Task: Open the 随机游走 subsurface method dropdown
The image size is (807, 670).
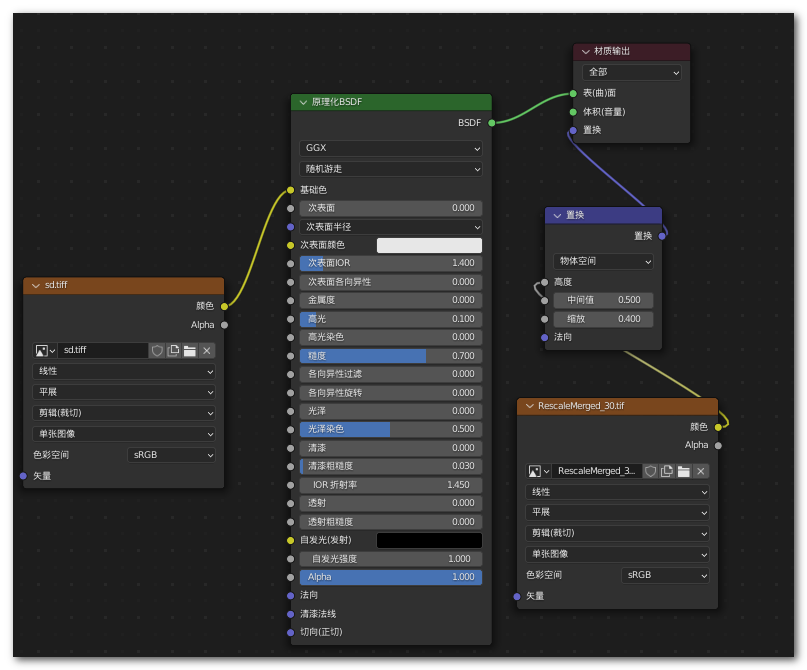Action: pos(391,169)
